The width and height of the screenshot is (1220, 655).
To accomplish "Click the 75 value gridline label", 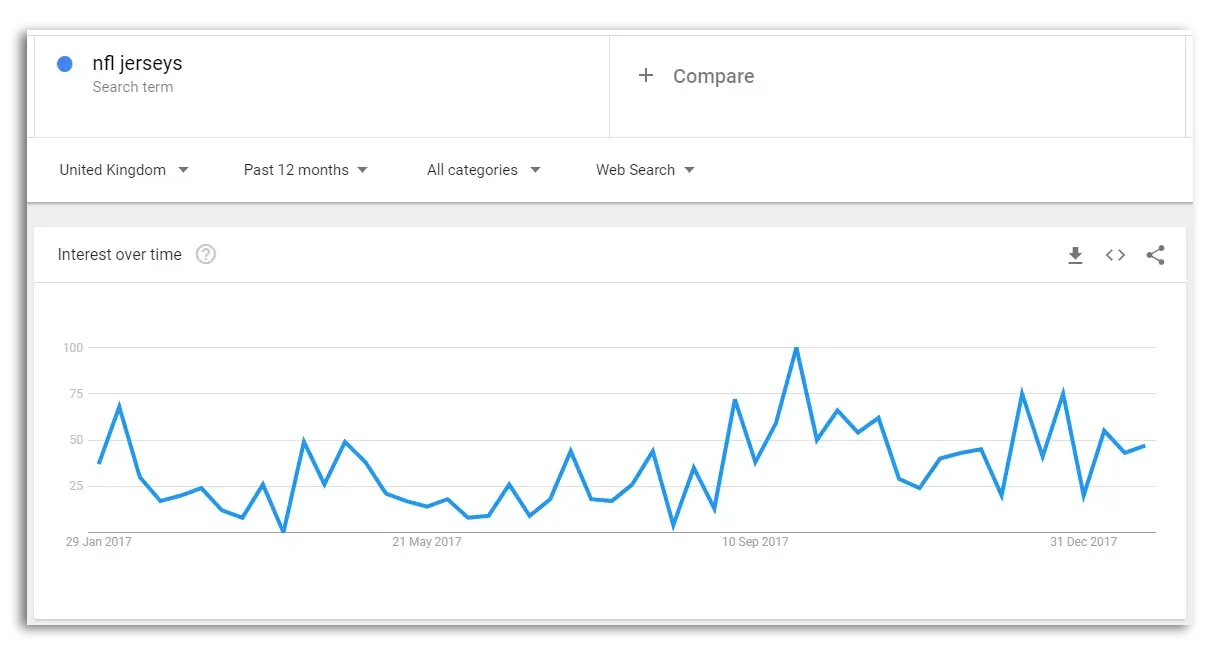I will point(72,394).
